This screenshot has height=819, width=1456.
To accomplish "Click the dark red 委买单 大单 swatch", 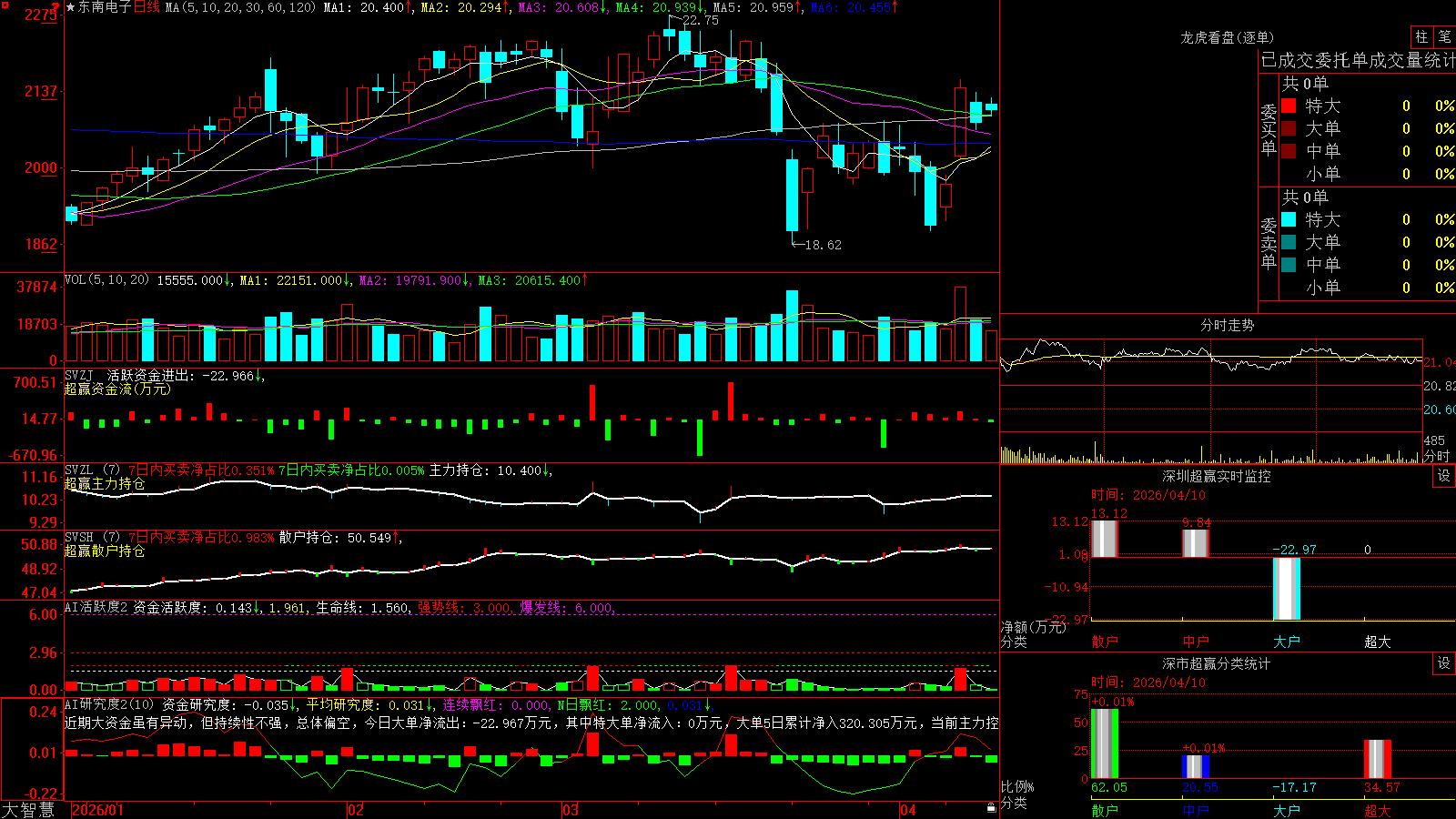I will [x=1289, y=128].
